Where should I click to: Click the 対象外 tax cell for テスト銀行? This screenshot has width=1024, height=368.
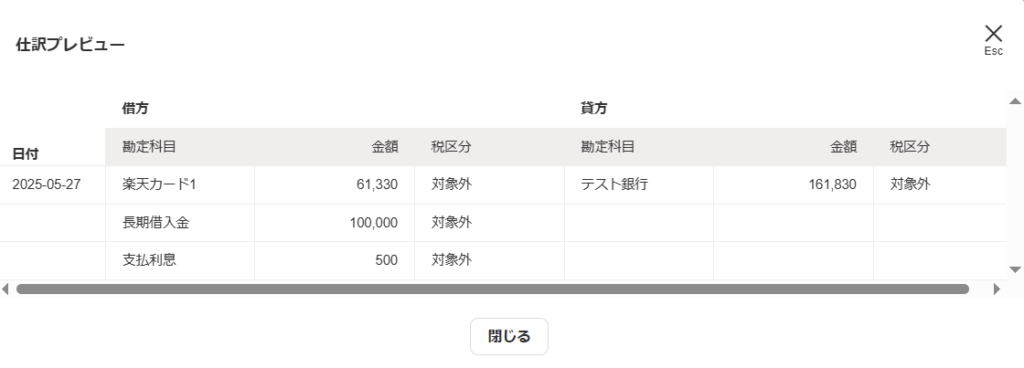[x=940, y=185]
